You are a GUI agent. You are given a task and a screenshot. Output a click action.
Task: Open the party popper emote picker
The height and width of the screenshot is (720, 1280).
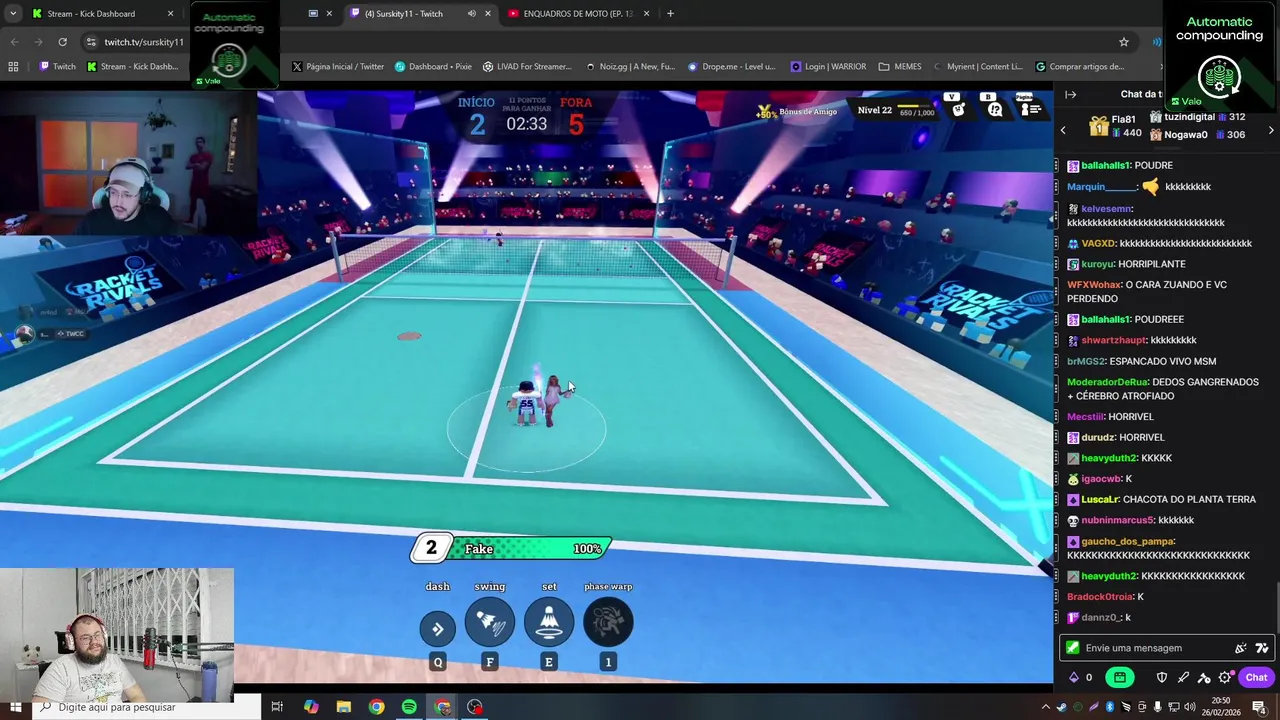click(1241, 648)
